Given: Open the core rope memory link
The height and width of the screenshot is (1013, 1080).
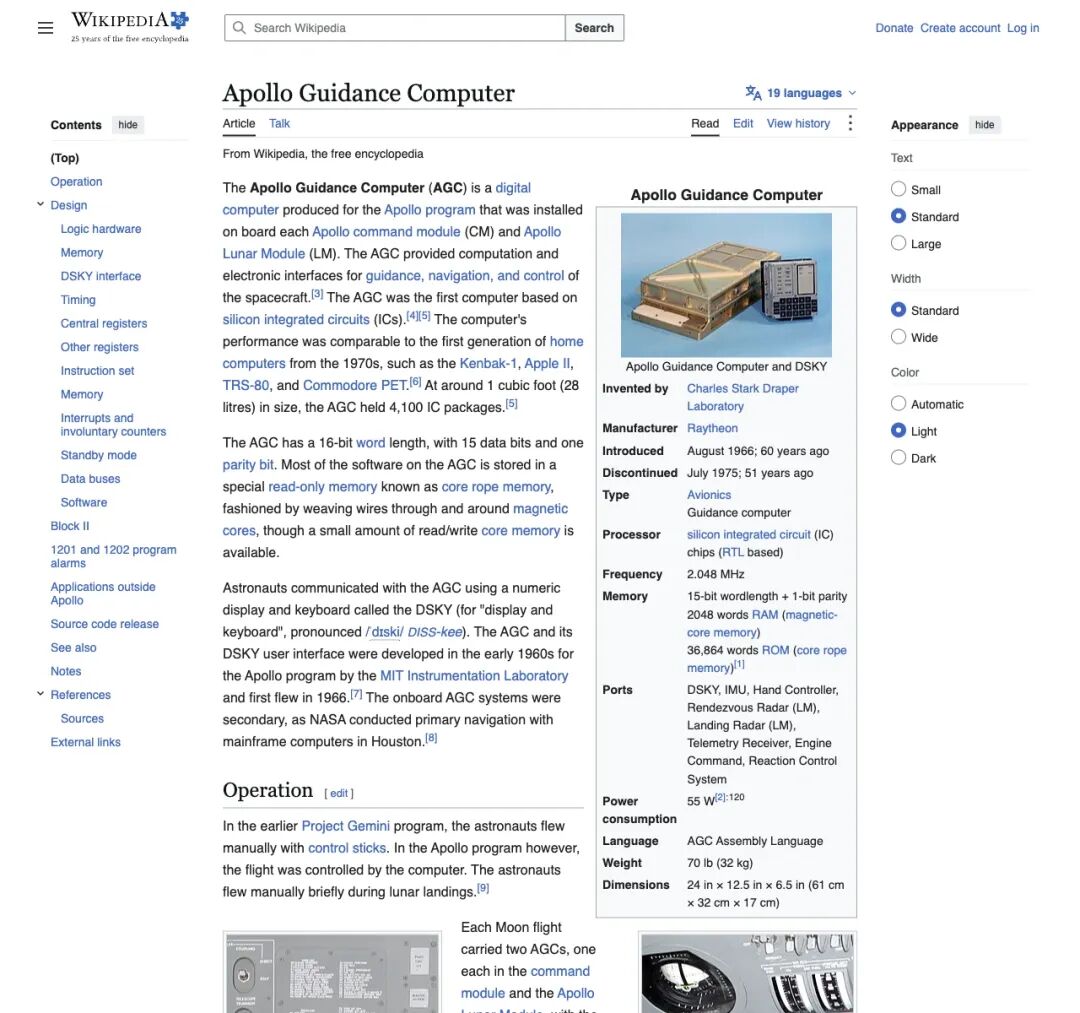Looking at the screenshot, I should pos(496,486).
